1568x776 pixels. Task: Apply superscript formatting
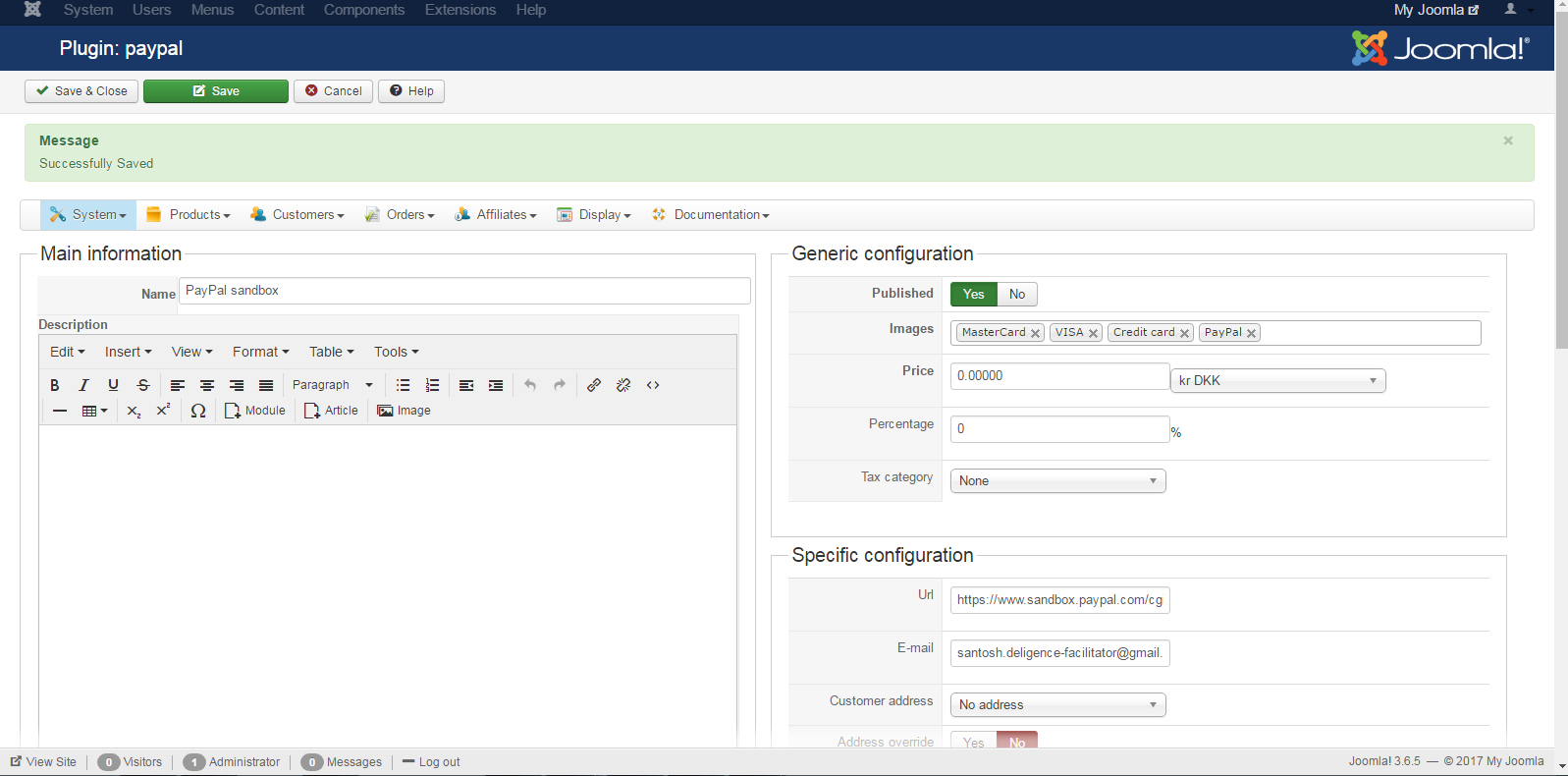tap(164, 411)
